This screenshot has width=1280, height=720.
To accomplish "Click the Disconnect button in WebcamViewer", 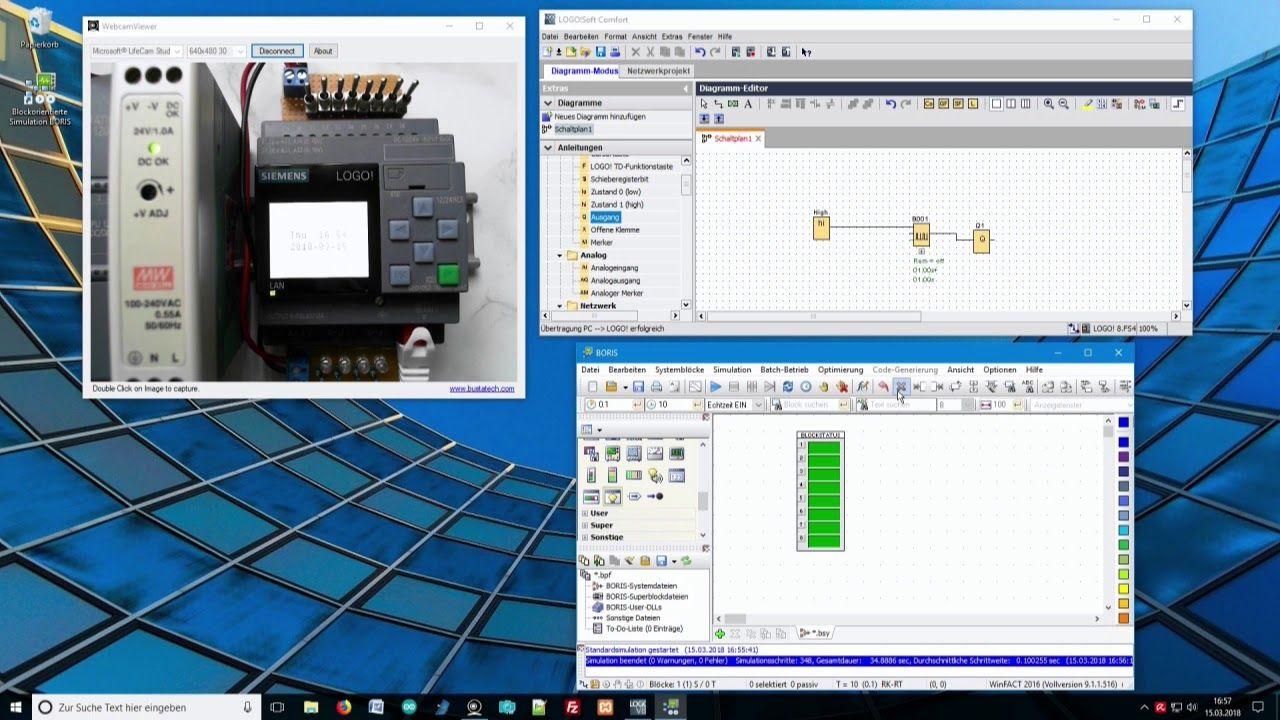I will [277, 51].
